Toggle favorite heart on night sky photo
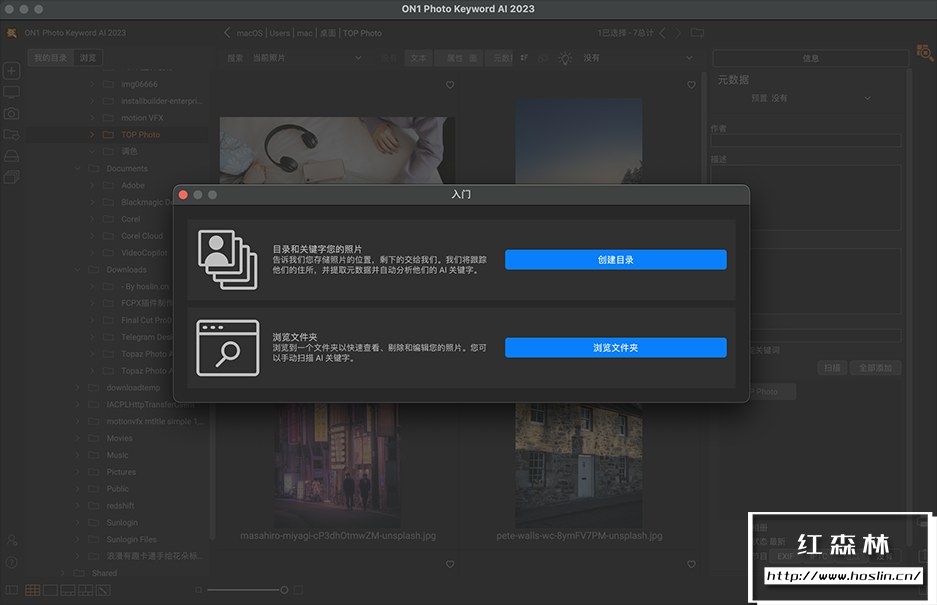 [691, 85]
